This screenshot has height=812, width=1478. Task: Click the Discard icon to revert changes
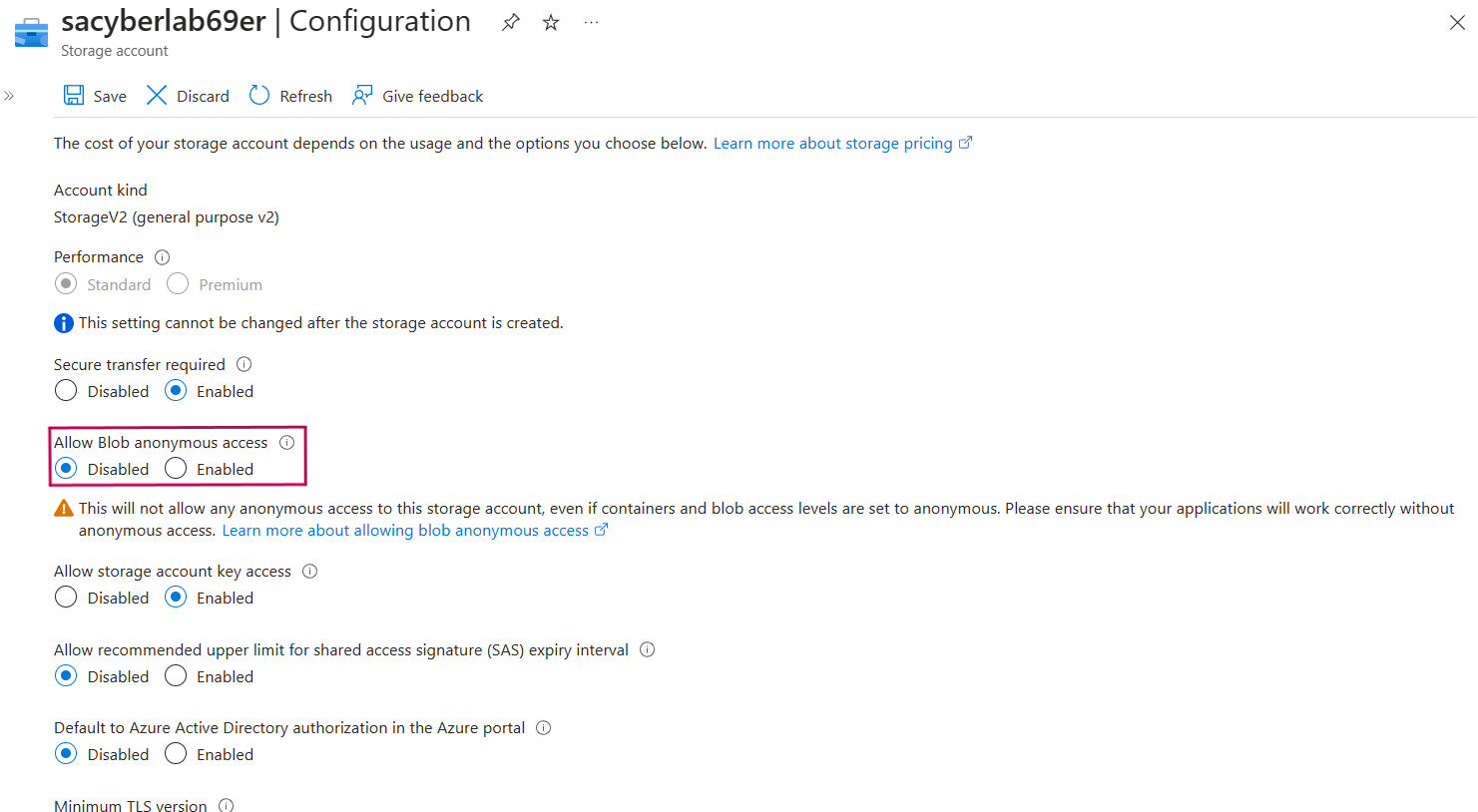(157, 95)
